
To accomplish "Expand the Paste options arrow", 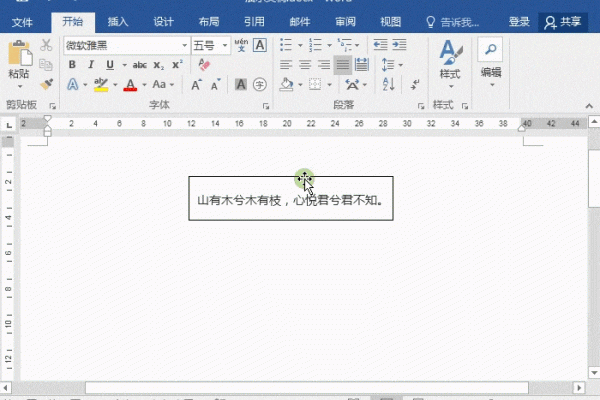I will (x=20, y=87).
